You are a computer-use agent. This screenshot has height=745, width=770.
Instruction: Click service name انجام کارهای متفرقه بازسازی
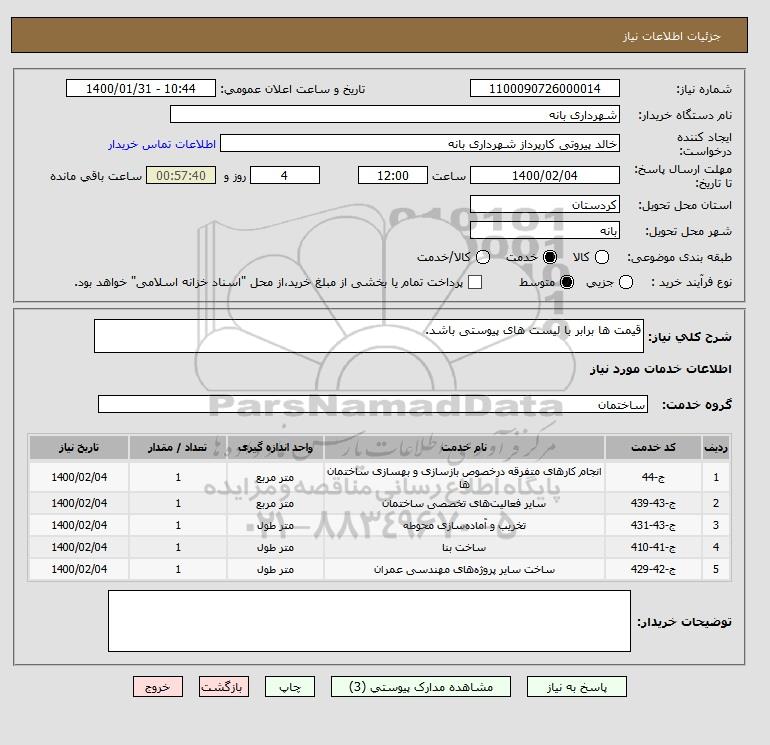tap(464, 477)
